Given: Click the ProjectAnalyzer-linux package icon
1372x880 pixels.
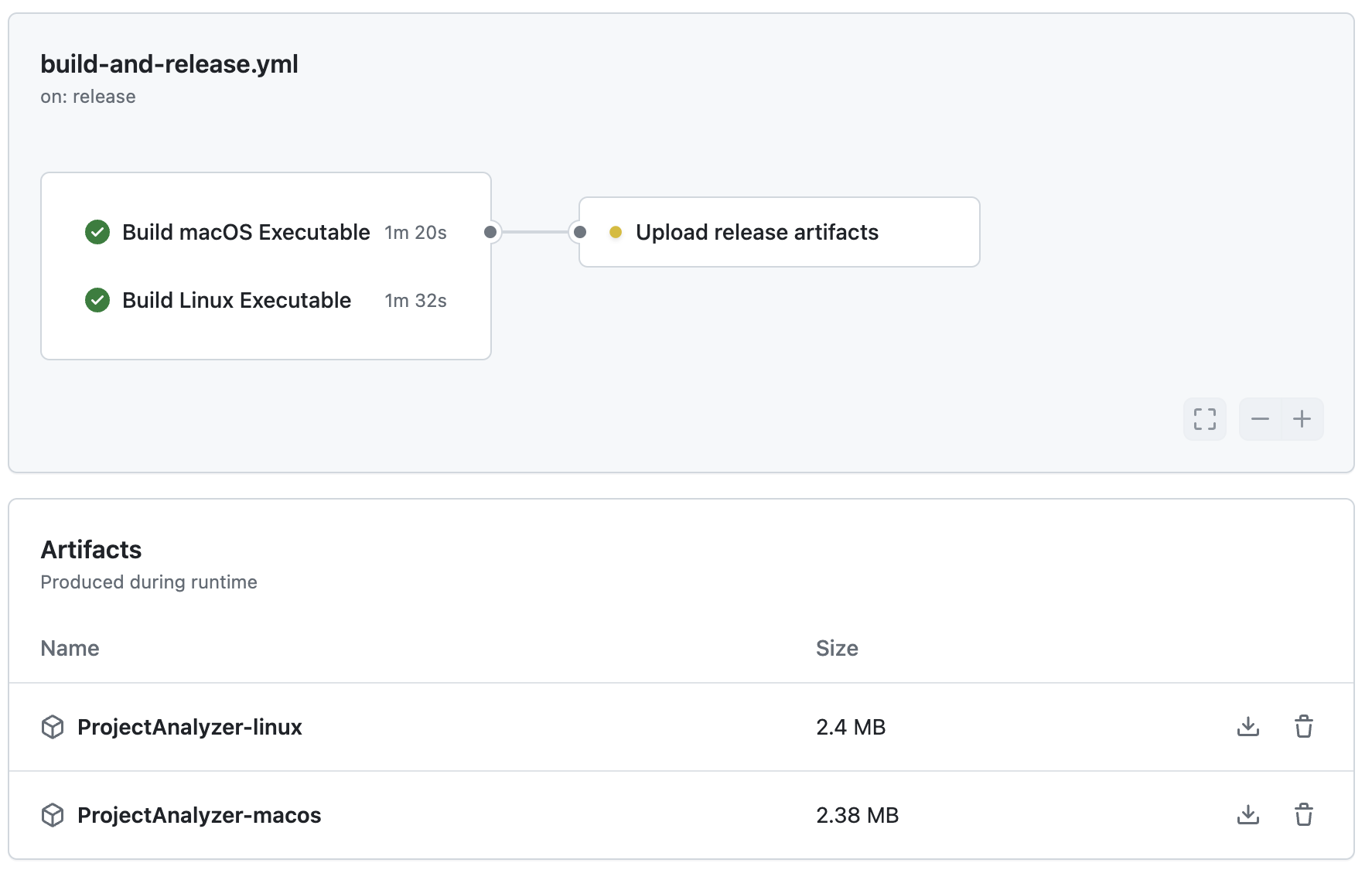Looking at the screenshot, I should (x=53, y=727).
